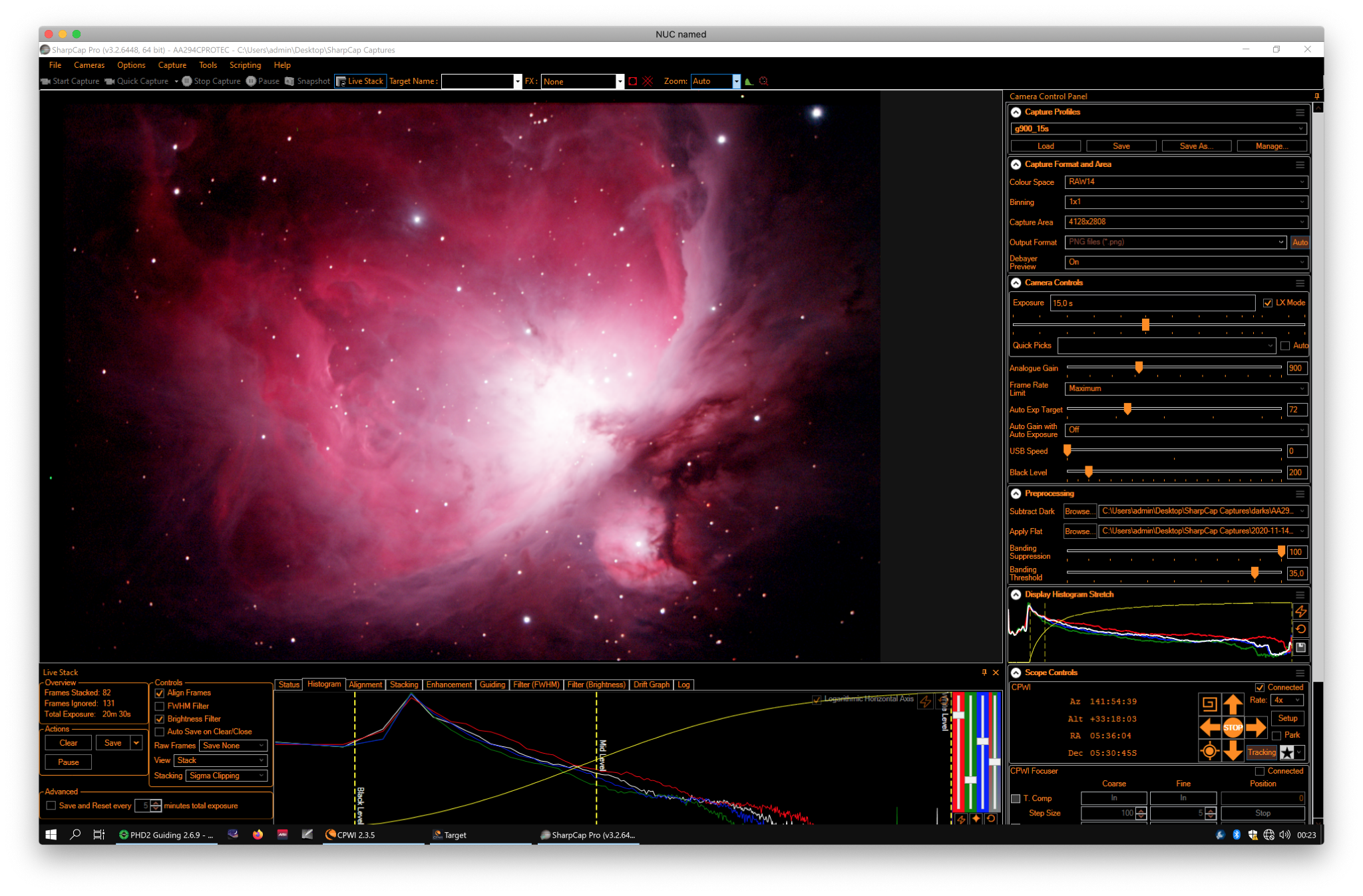1363x896 pixels.
Task: Click the scope move left arrow
Action: (x=1209, y=727)
